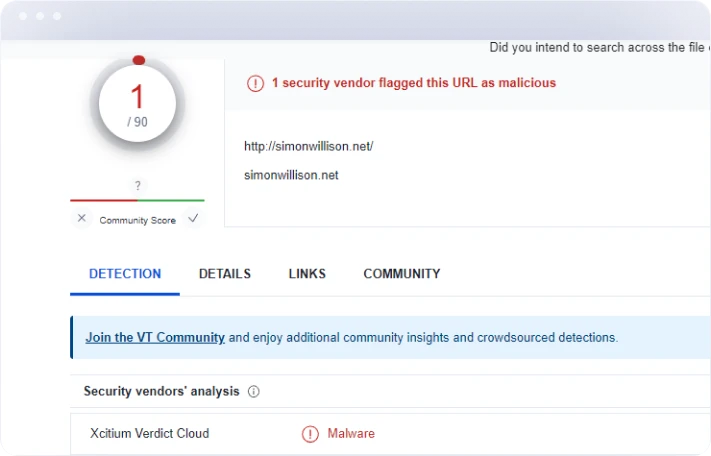Click the checkmark upvote icon beside Community Score
The width and height of the screenshot is (711, 456).
tap(193, 218)
